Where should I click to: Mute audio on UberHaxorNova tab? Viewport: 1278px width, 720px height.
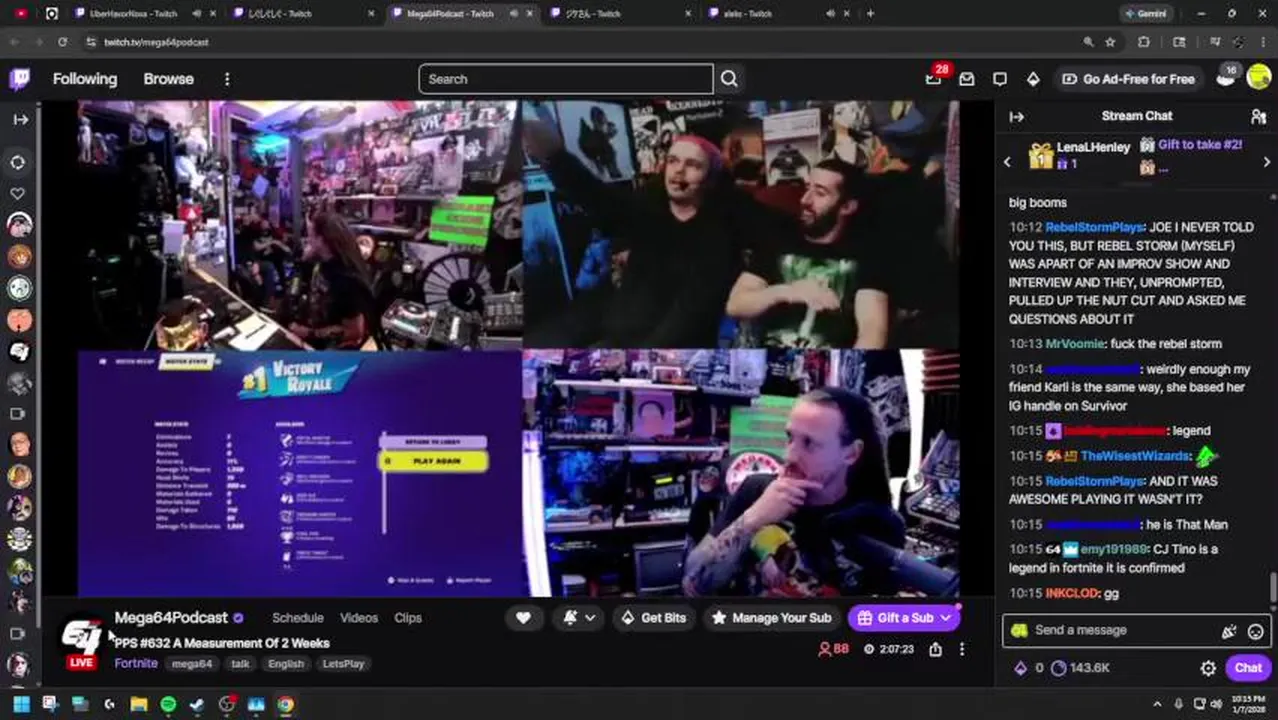point(197,13)
